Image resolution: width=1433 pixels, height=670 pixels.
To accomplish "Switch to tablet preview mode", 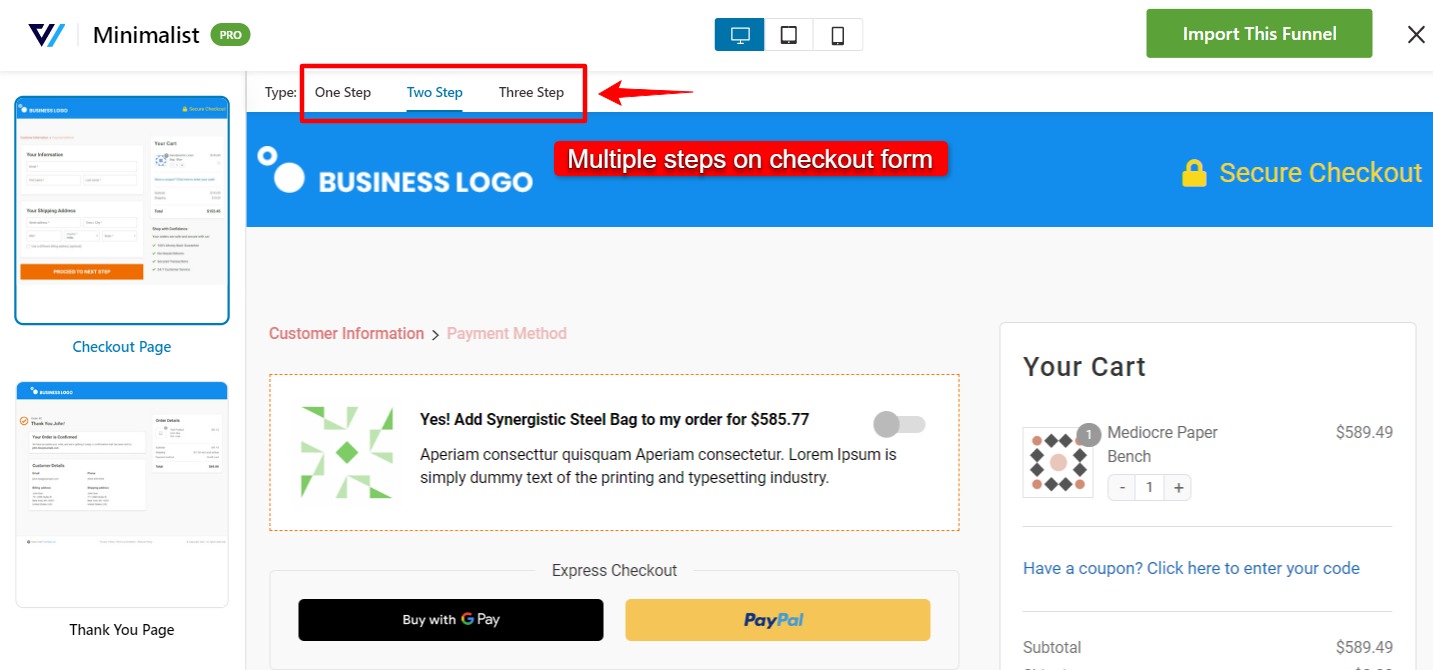I will (x=789, y=35).
